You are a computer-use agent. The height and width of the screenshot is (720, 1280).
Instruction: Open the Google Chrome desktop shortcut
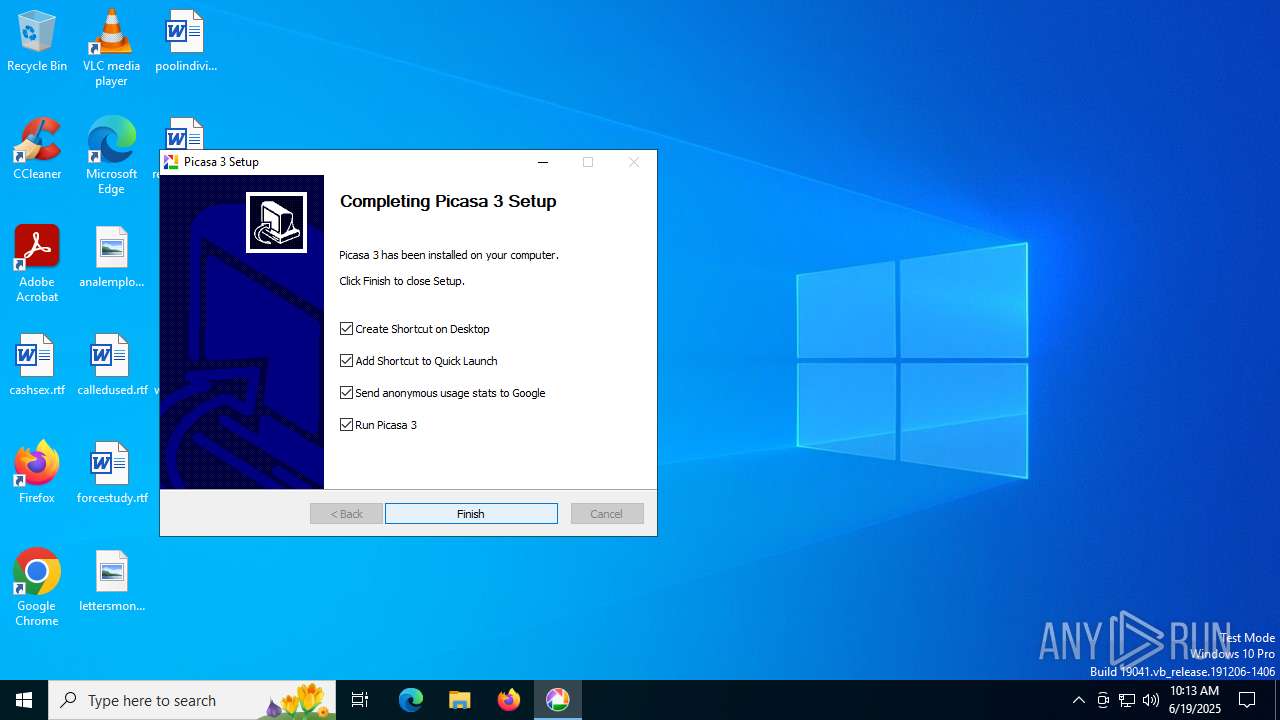tap(37, 588)
